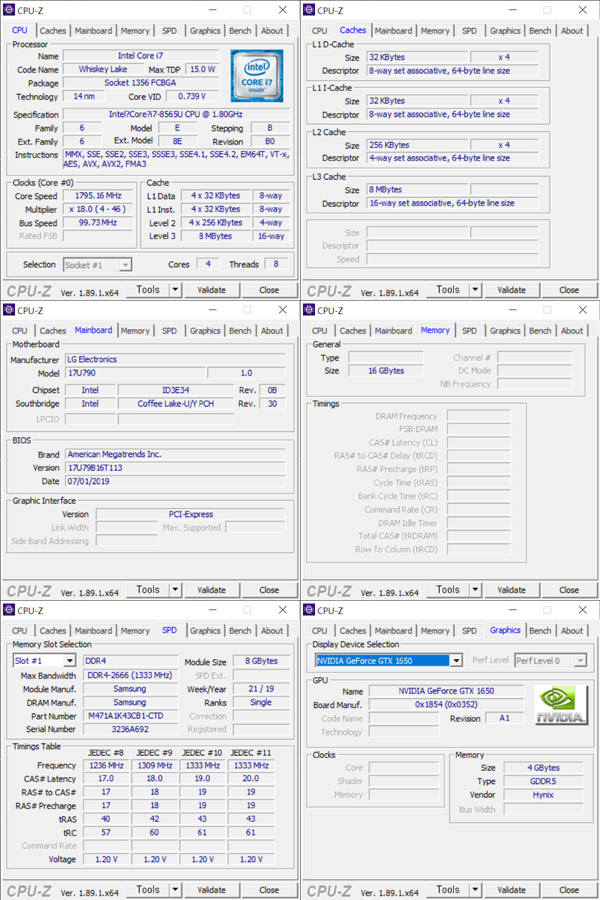Click bottom Close button in the Memory-tab window
600x900 pixels.
pos(569,589)
